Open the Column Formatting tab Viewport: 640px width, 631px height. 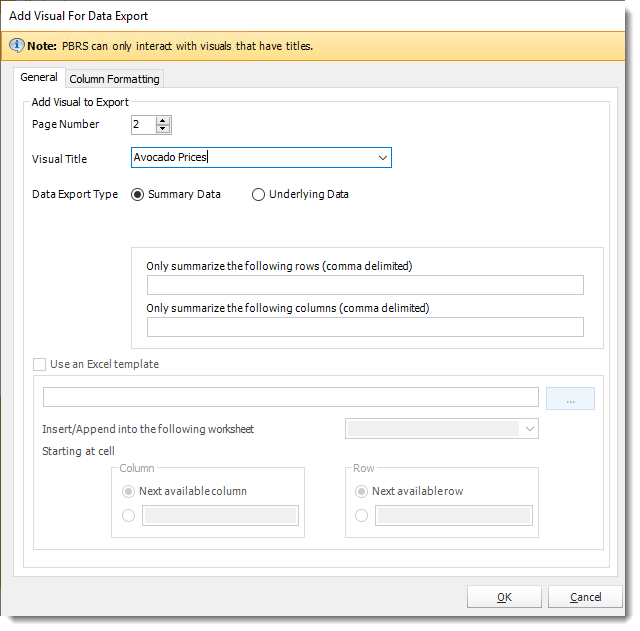tap(114, 79)
